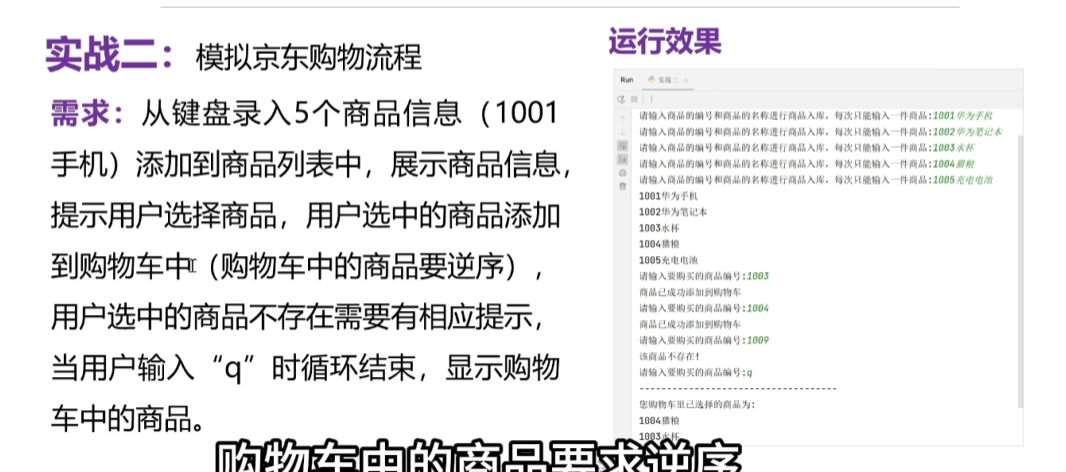
Task: Click the purchase prompt line with 1009
Action: click(x=704, y=340)
